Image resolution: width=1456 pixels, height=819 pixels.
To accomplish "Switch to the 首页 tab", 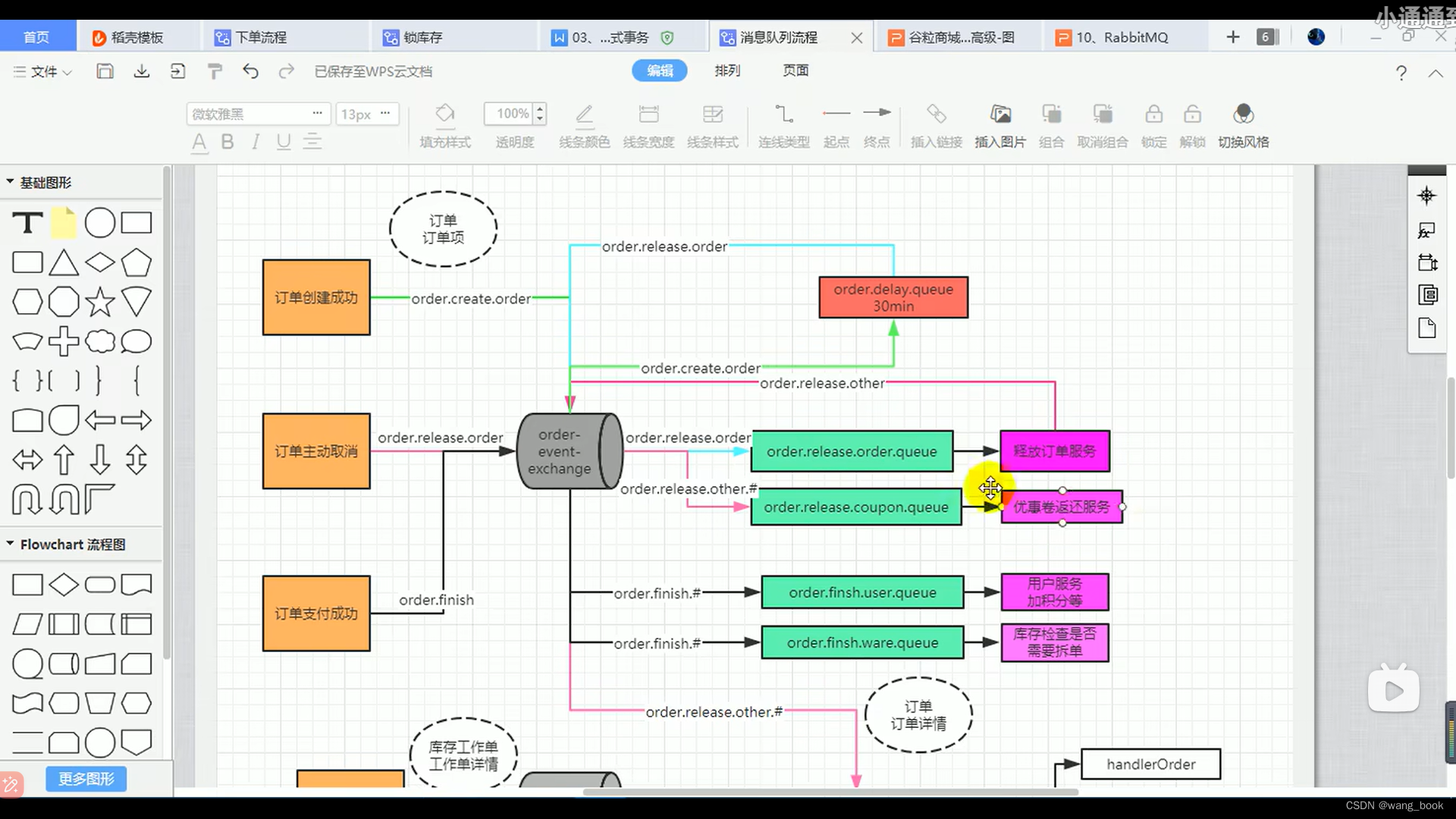I will [36, 37].
